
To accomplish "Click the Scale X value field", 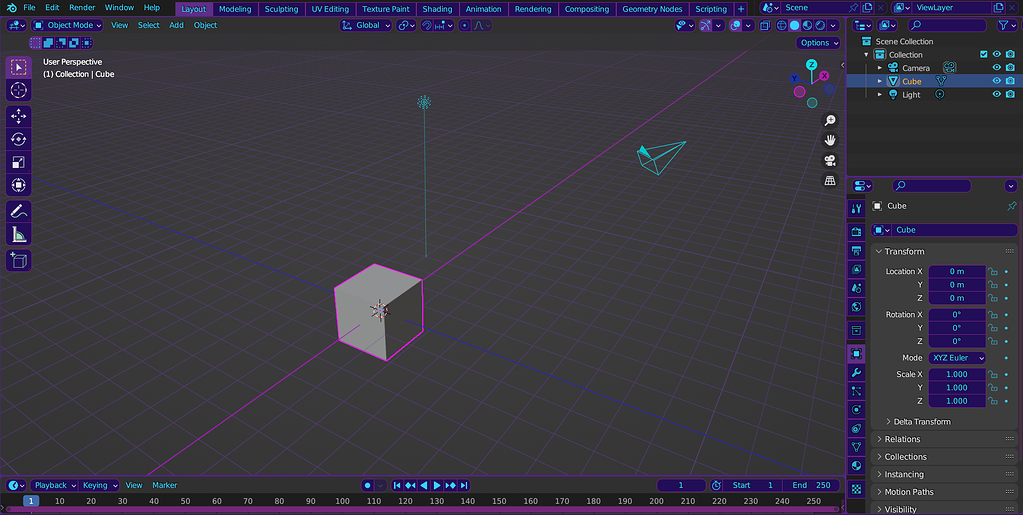I will click(957, 375).
